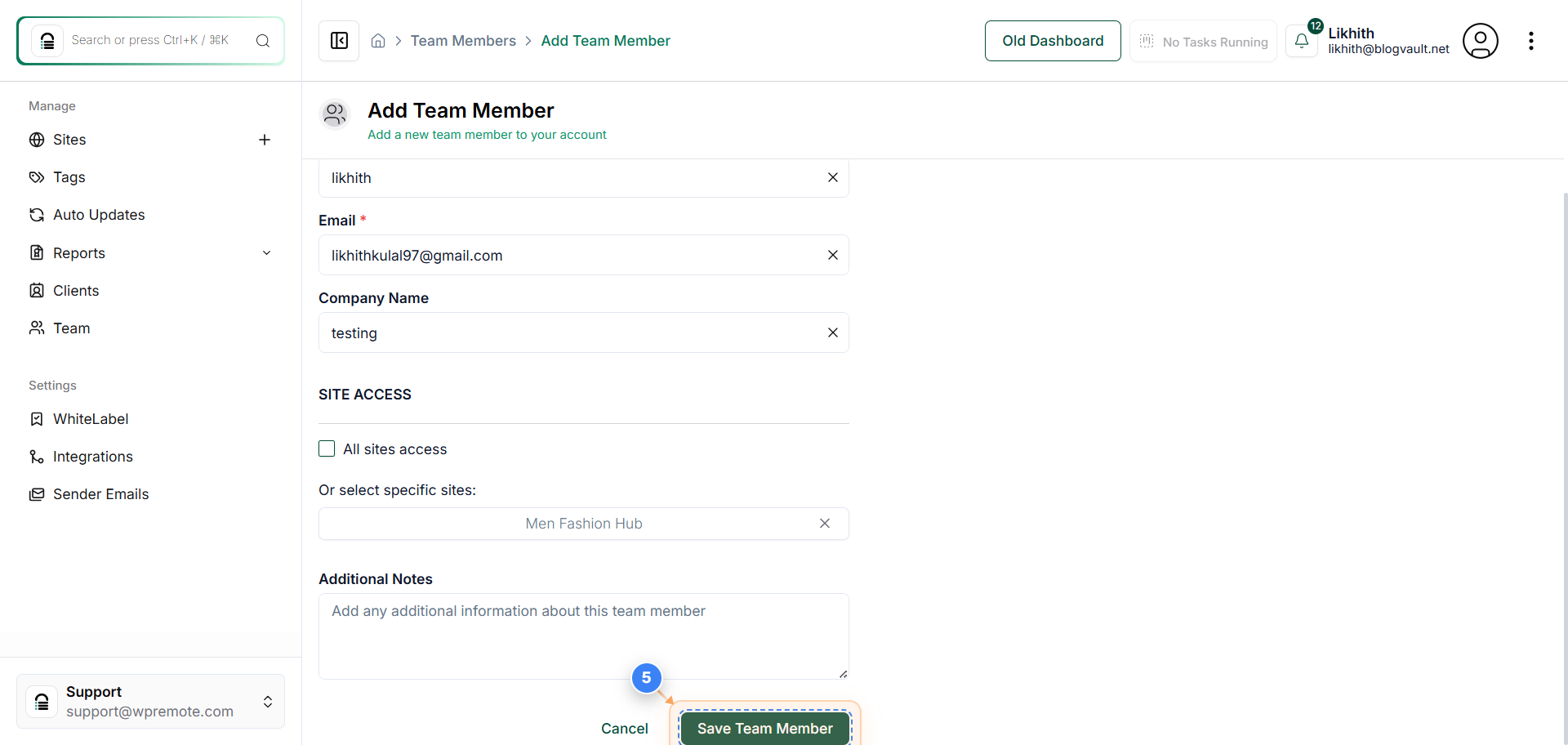Open the user account avatar icon

pos(1481,40)
